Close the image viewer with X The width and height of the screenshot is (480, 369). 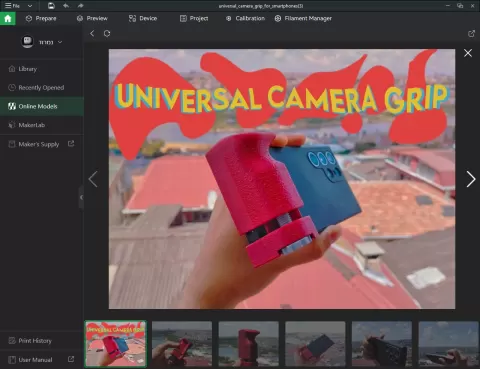(468, 53)
